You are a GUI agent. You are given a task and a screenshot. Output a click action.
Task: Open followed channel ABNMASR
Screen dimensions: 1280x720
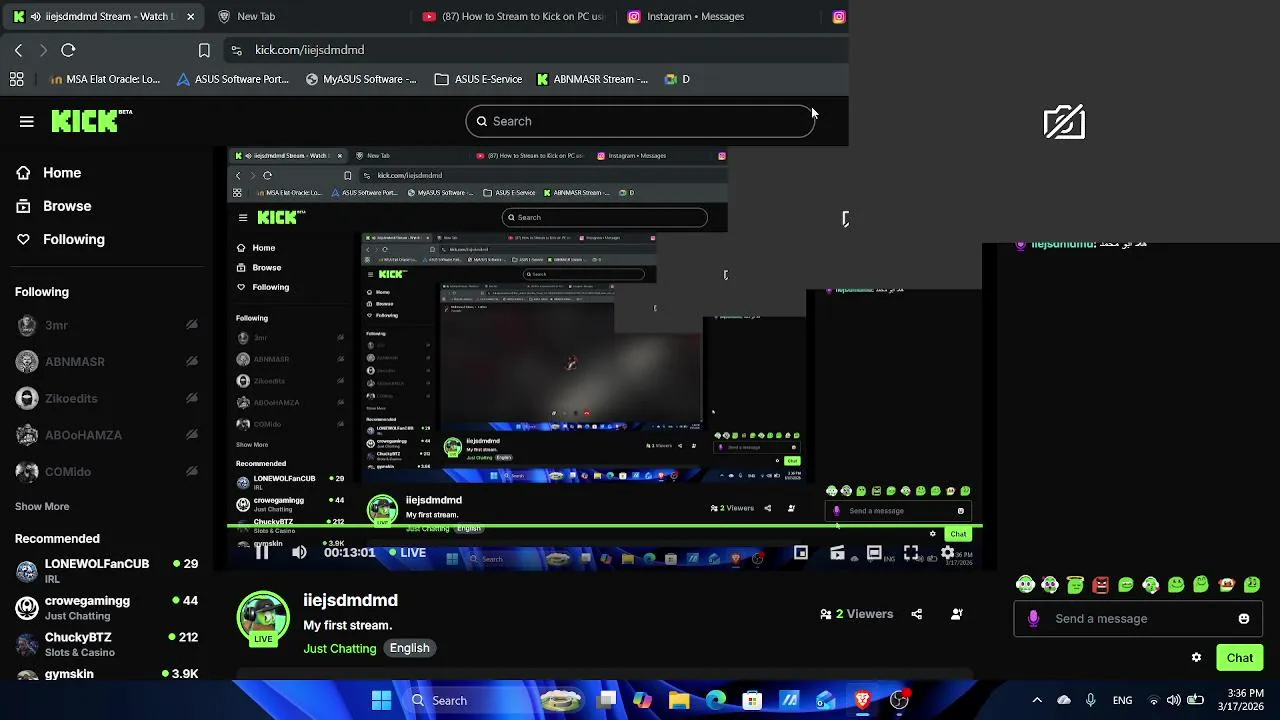click(107, 361)
